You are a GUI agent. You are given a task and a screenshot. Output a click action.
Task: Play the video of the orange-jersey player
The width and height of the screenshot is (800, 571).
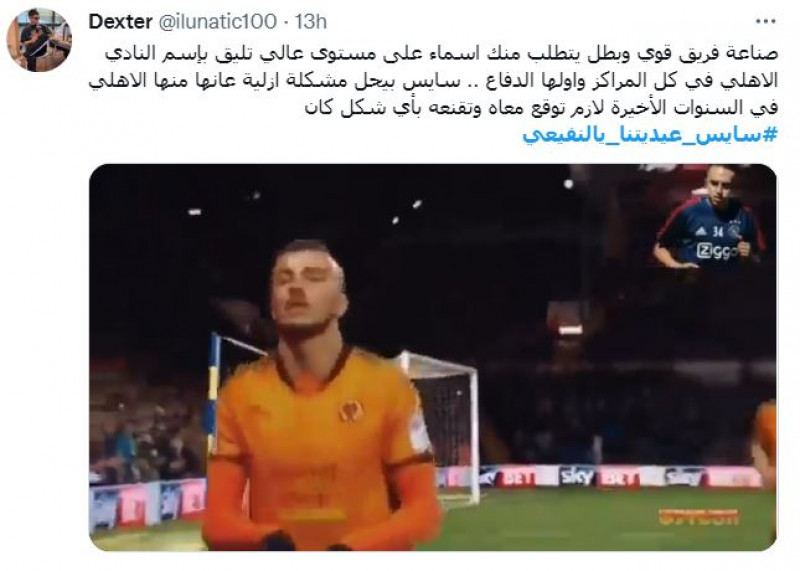pyautogui.click(x=433, y=357)
